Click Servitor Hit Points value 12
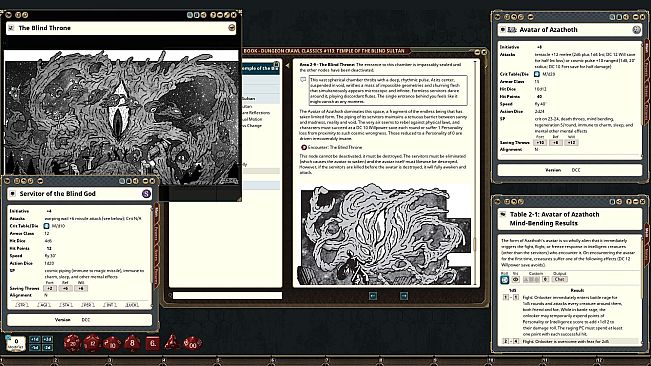651x366 pixels. pos(49,249)
